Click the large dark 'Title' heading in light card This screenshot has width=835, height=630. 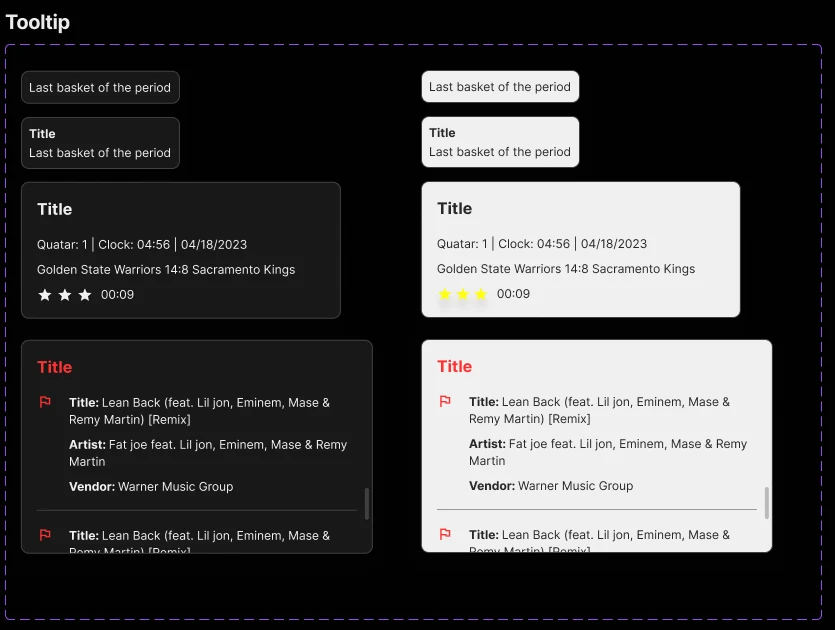[x=454, y=208]
